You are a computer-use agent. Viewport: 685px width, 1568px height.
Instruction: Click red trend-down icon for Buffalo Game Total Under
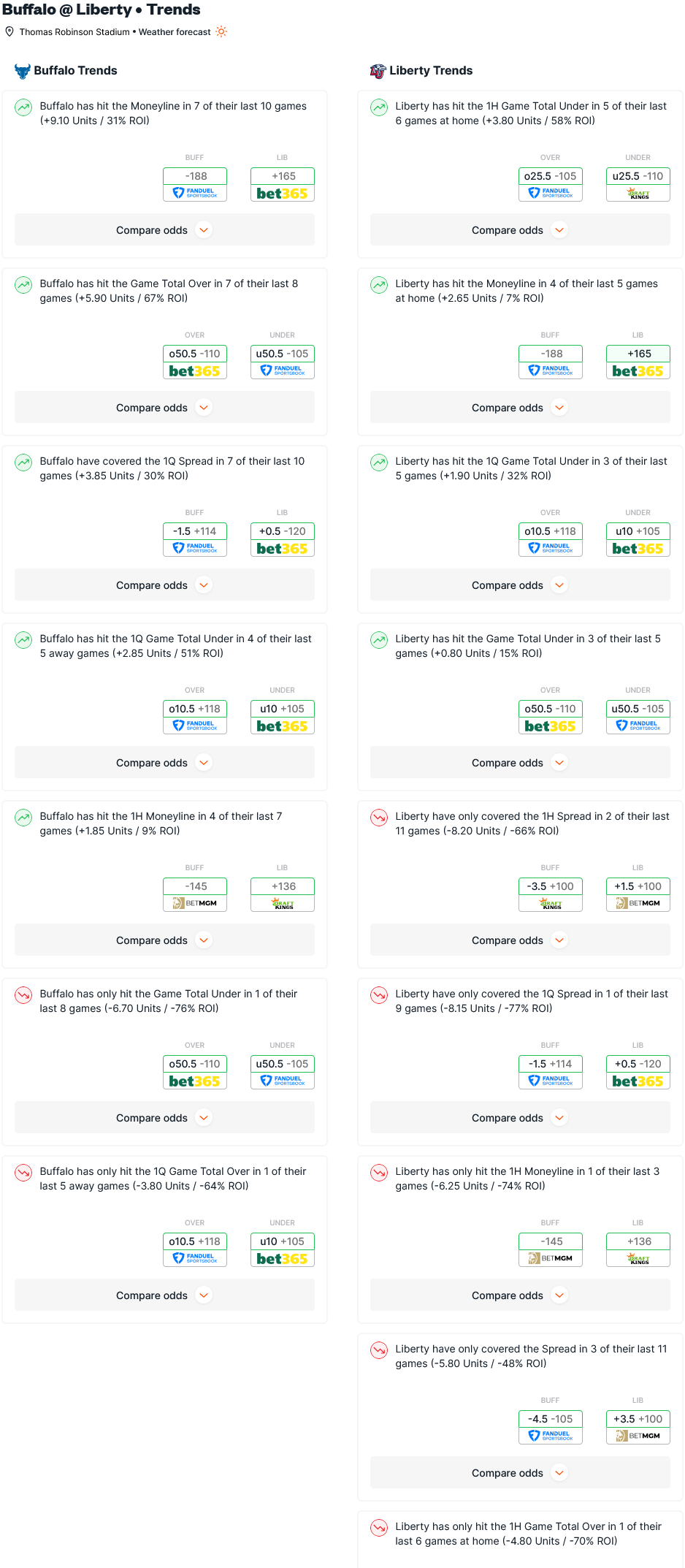tap(23, 995)
